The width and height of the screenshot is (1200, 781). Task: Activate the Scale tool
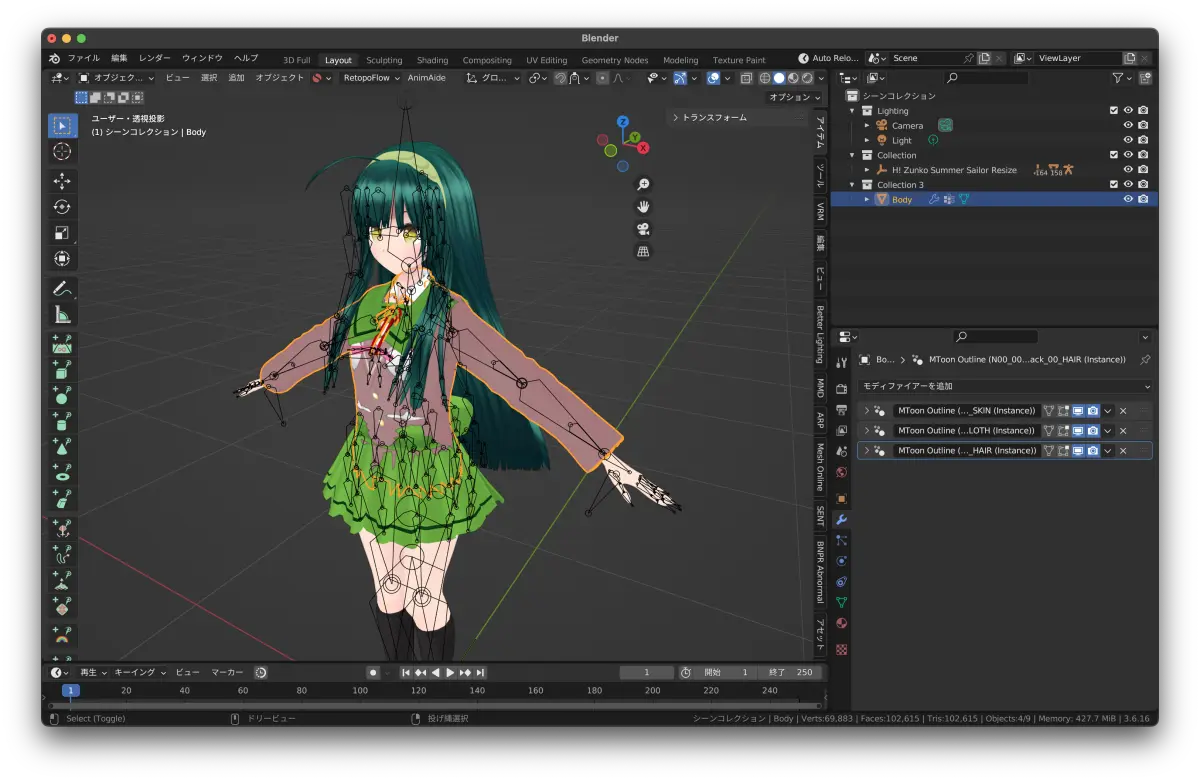tap(62, 233)
